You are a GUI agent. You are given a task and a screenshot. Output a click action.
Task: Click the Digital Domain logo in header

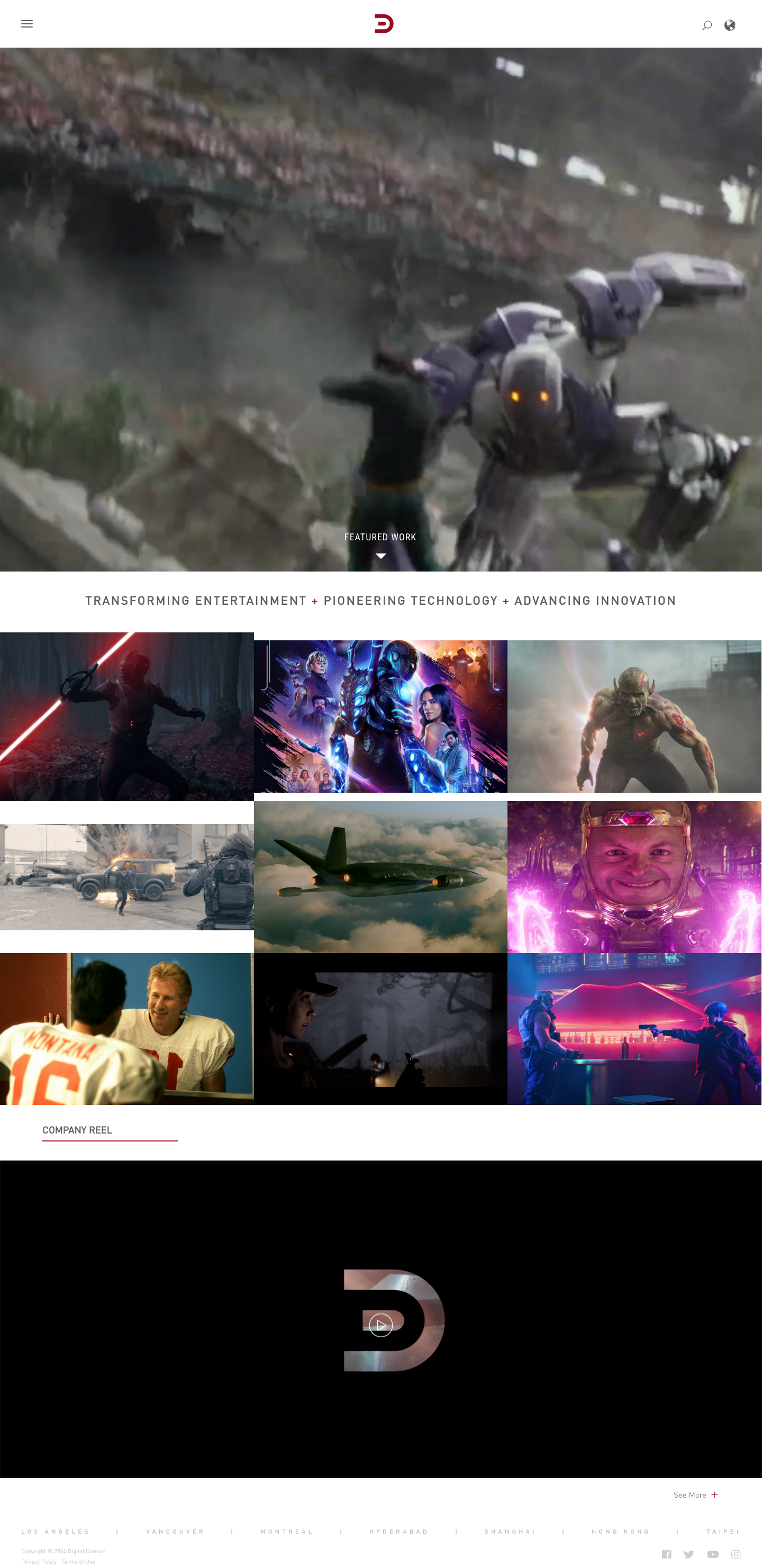click(384, 24)
